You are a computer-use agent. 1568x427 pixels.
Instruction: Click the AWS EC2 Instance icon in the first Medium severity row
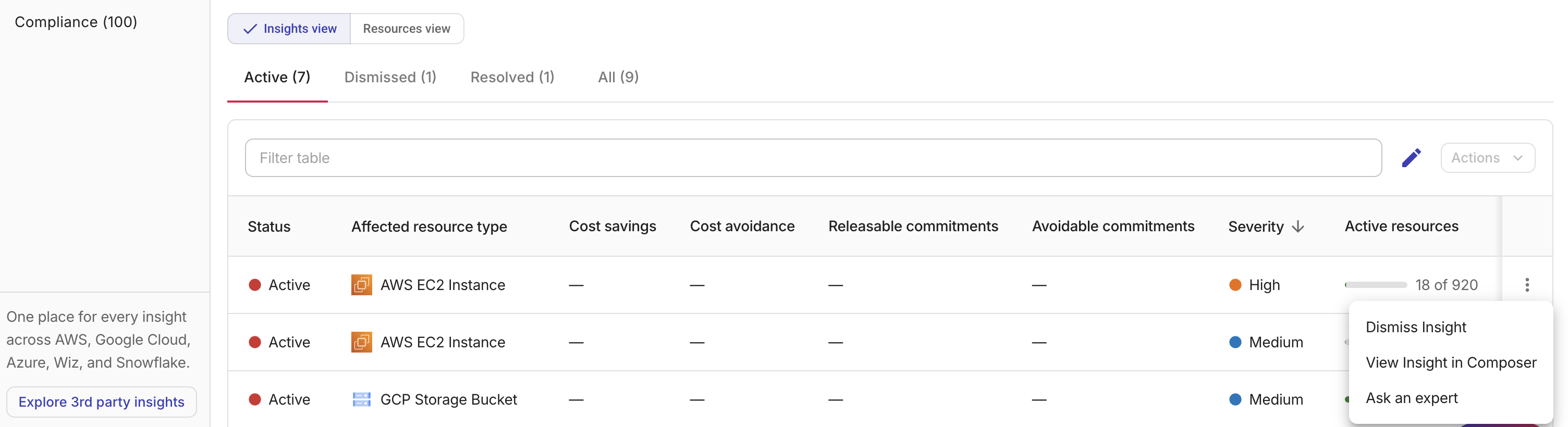(362, 342)
